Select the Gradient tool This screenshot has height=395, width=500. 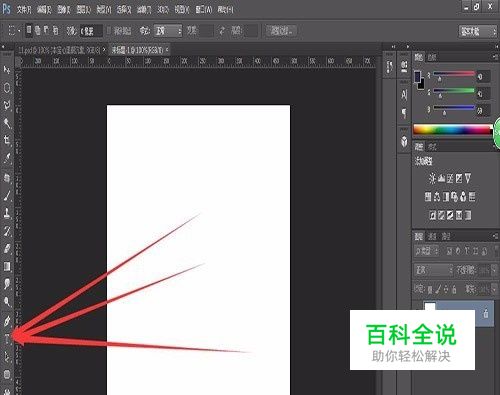[7, 266]
